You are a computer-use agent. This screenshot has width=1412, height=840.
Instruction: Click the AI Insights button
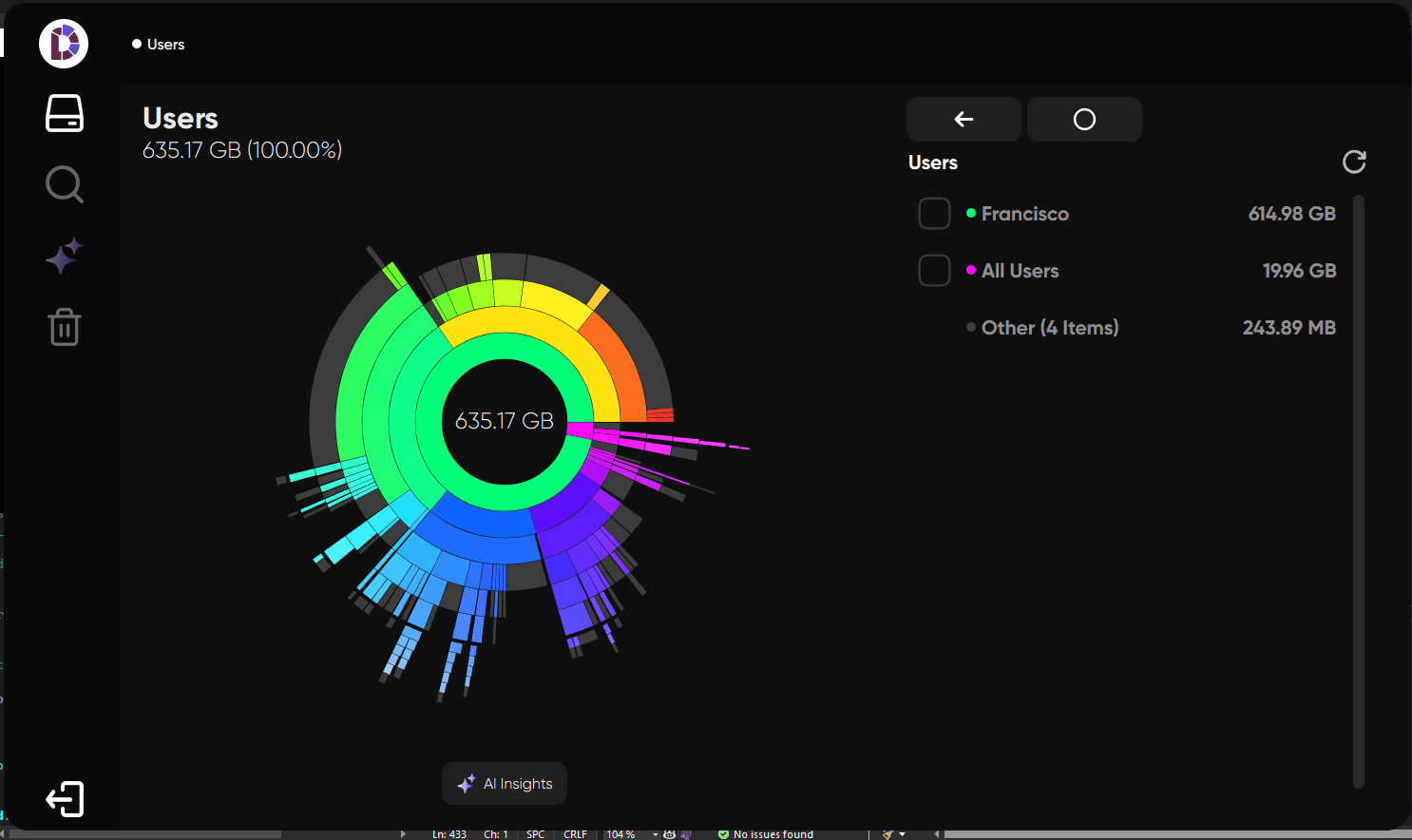(x=505, y=784)
